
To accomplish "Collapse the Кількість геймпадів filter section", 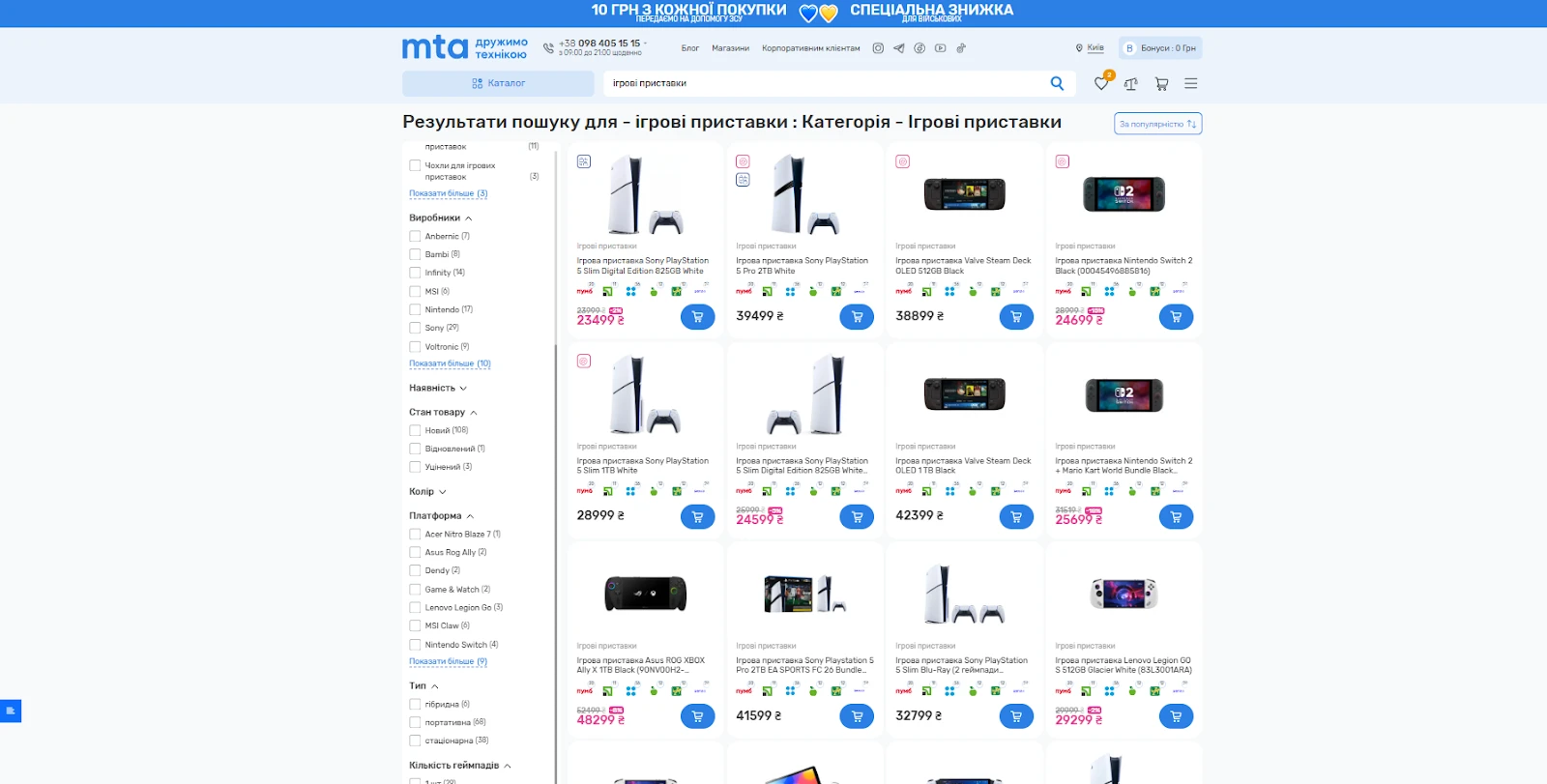I will click(460, 766).
